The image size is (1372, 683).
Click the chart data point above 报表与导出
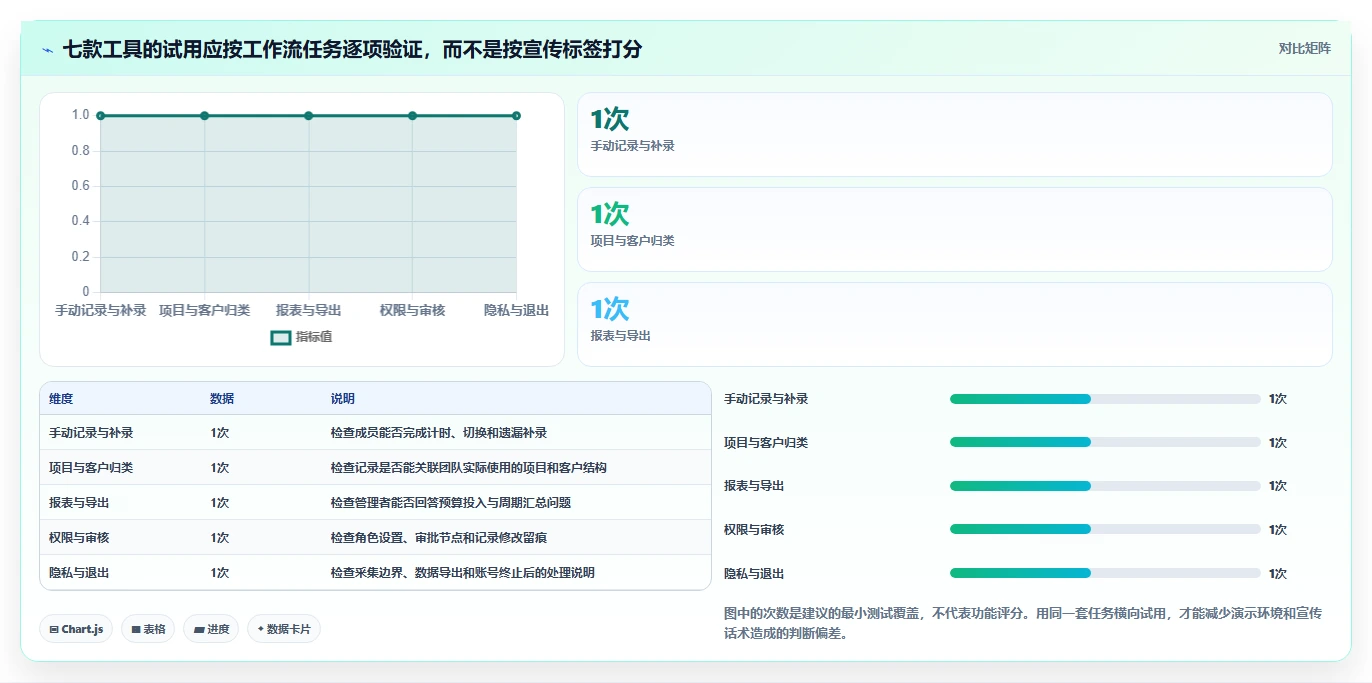(308, 116)
